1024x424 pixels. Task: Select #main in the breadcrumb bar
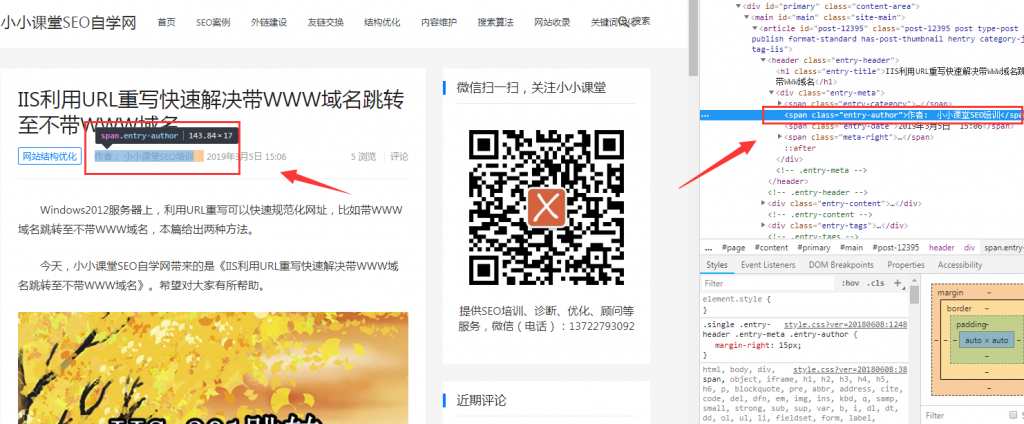(x=851, y=248)
